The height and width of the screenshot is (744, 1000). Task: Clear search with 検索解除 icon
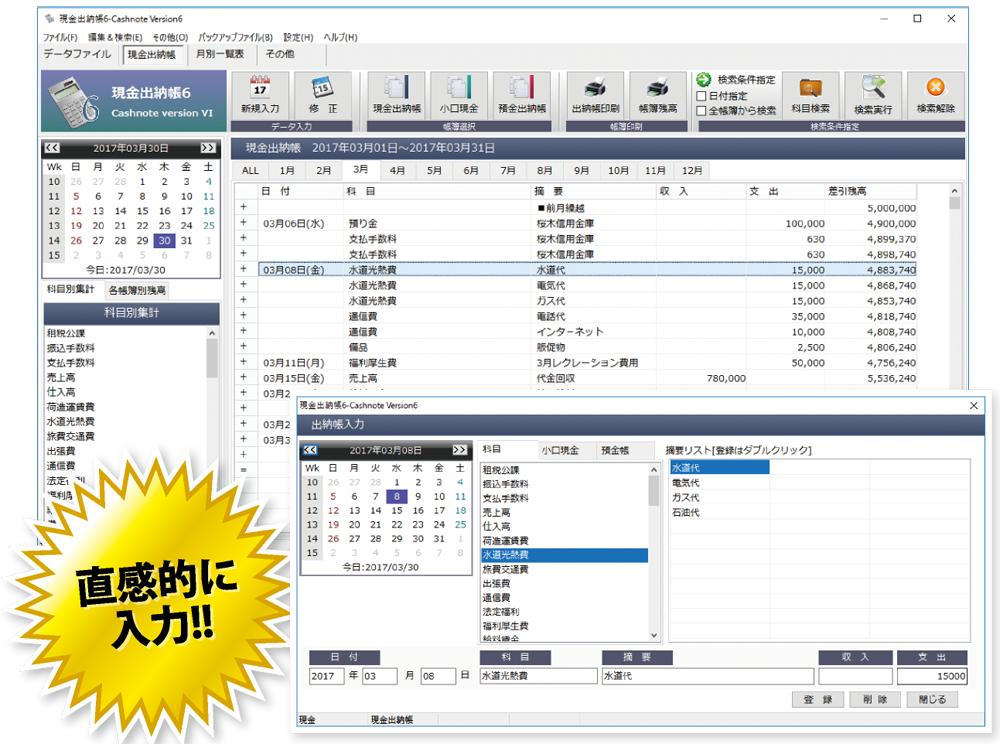point(935,88)
